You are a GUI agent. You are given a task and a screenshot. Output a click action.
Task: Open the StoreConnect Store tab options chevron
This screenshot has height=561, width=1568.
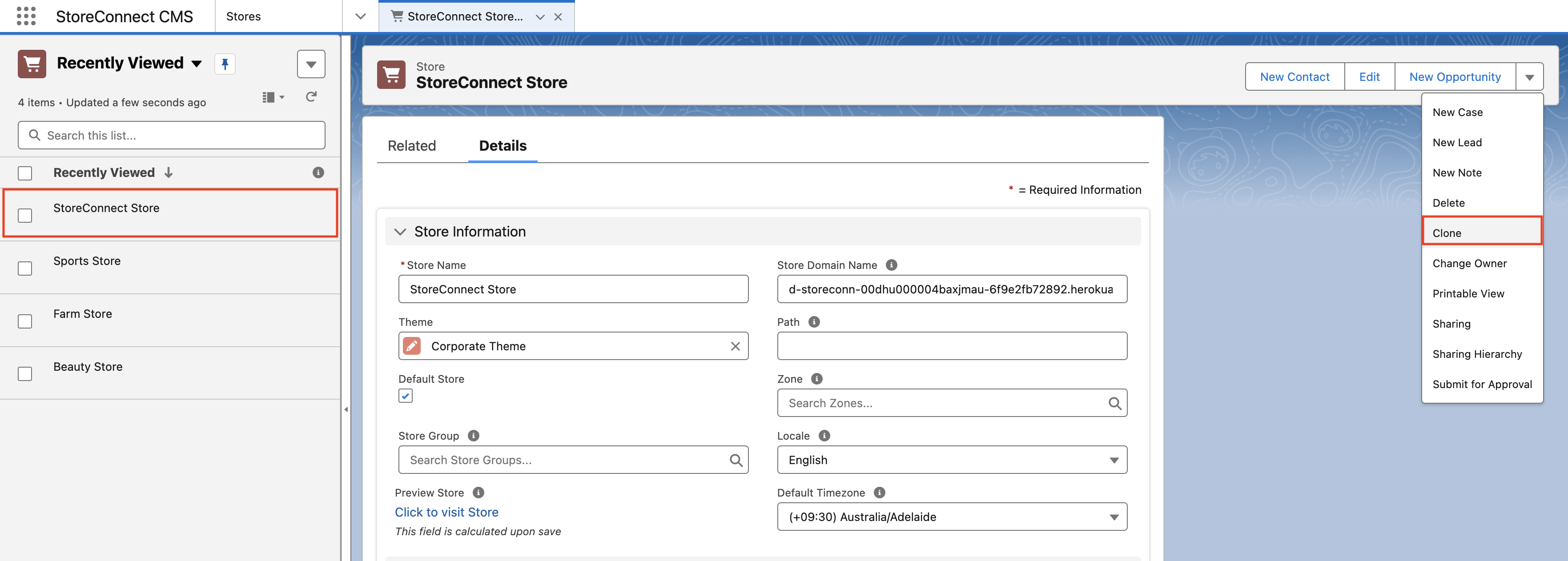tap(540, 17)
